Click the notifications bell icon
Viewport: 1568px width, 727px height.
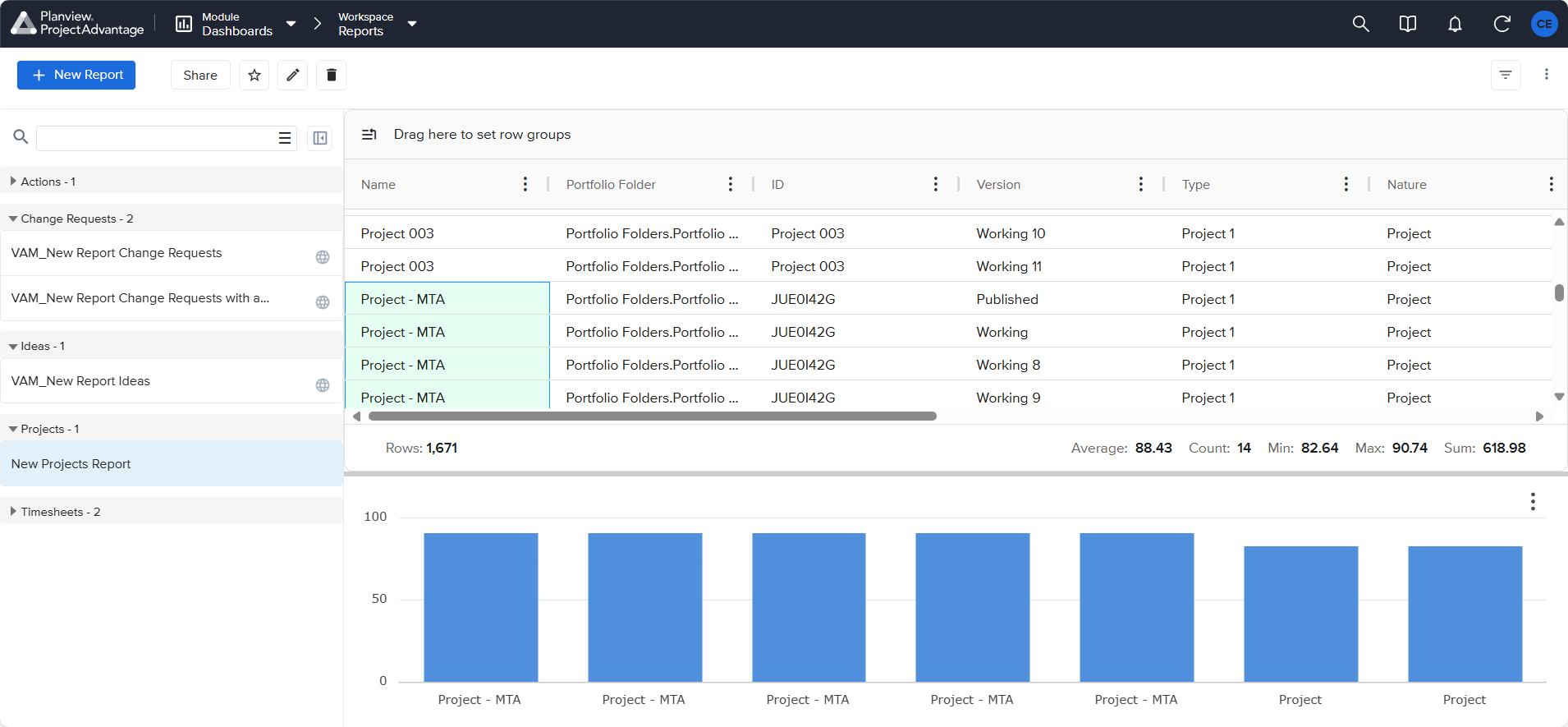tap(1455, 24)
